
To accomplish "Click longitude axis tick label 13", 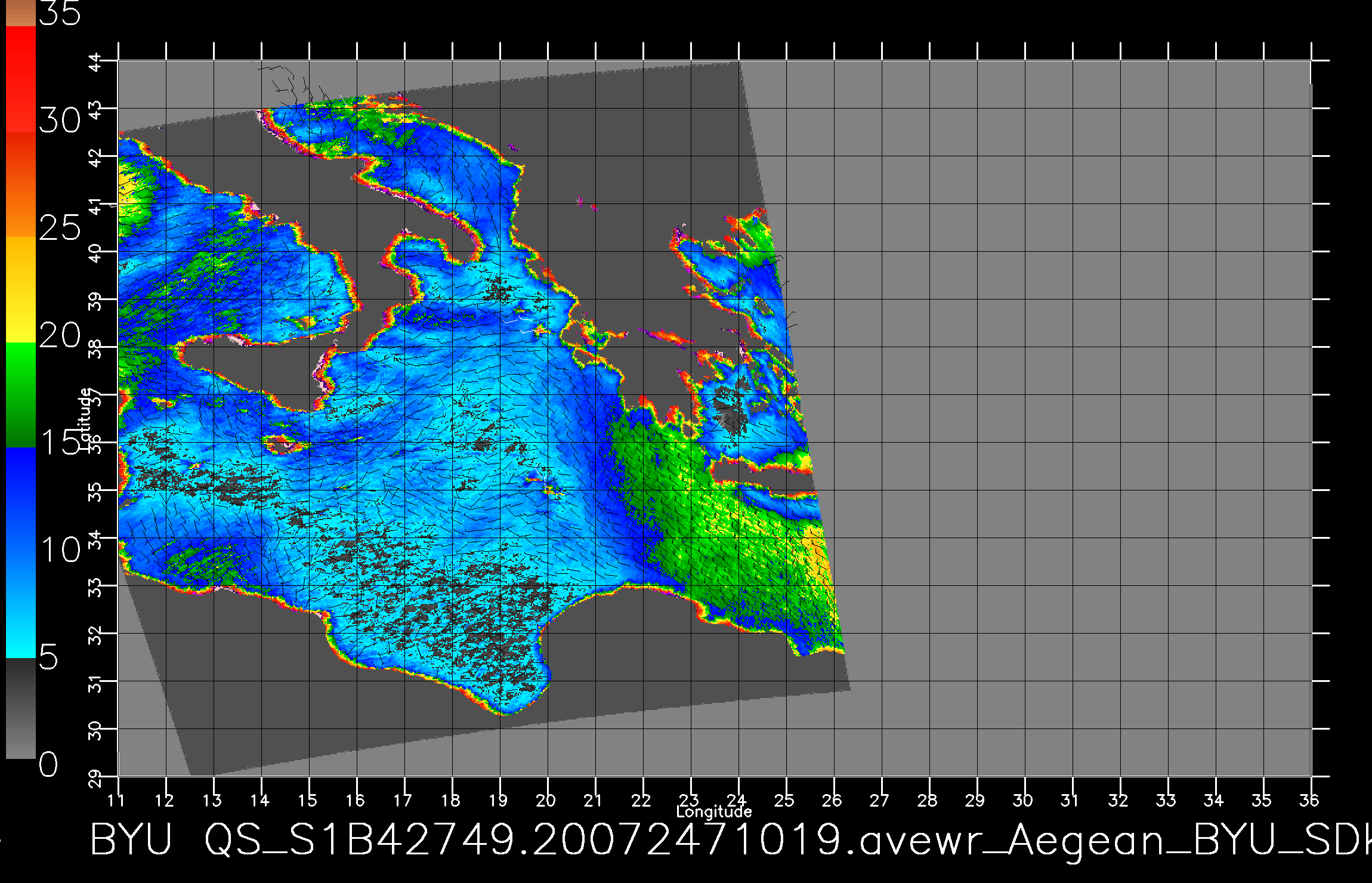I will coord(212,800).
